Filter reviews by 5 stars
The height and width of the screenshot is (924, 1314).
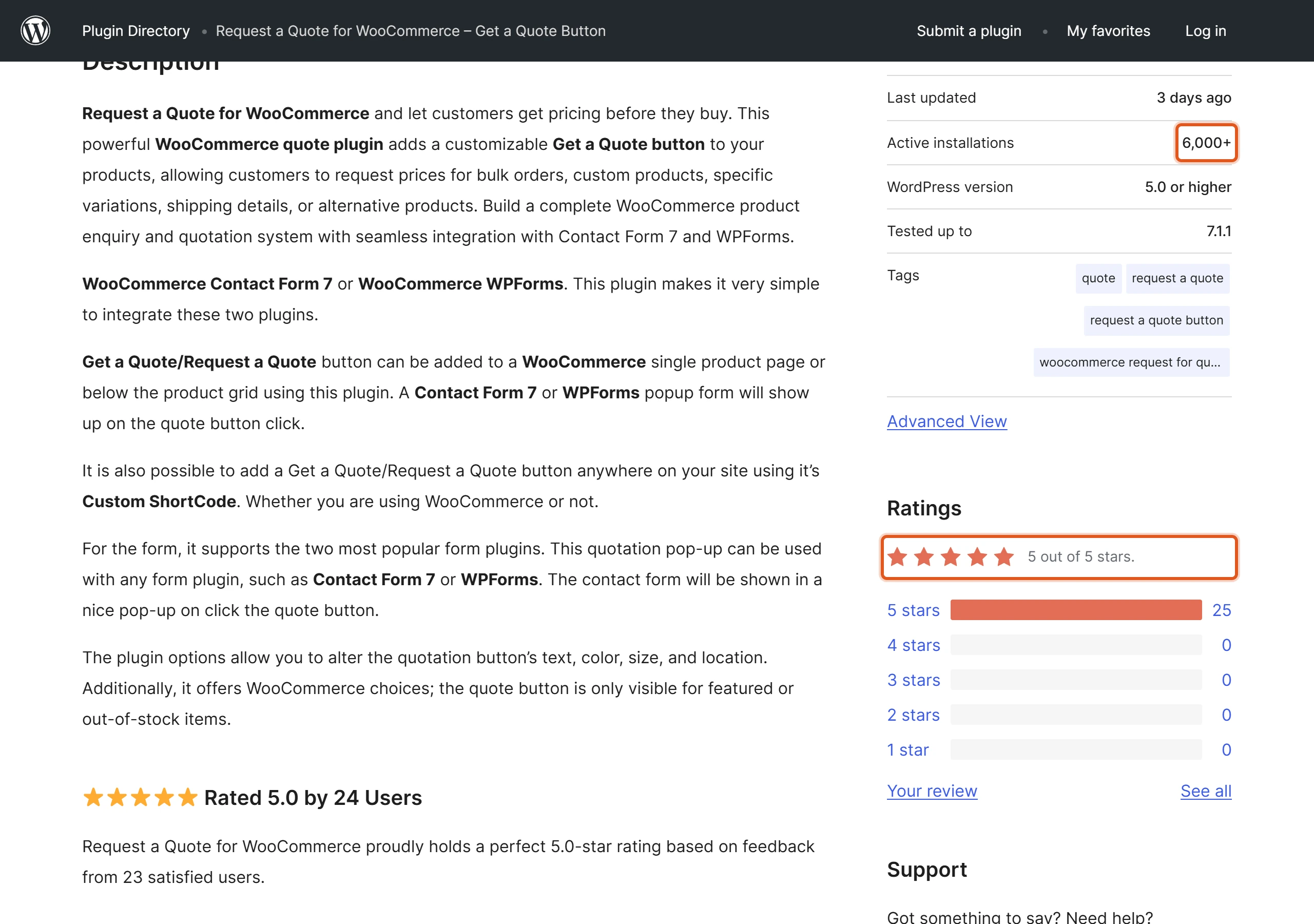point(914,610)
